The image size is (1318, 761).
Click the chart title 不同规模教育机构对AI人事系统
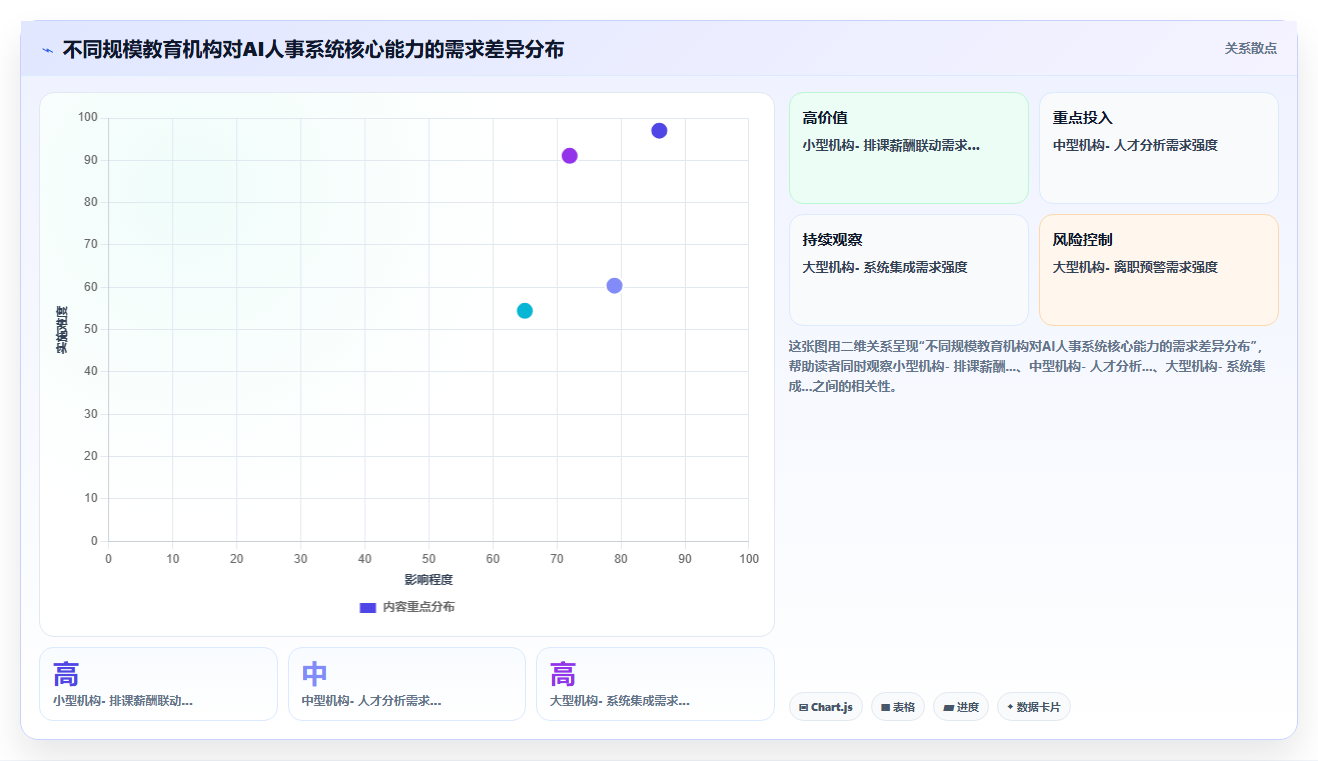coord(313,49)
